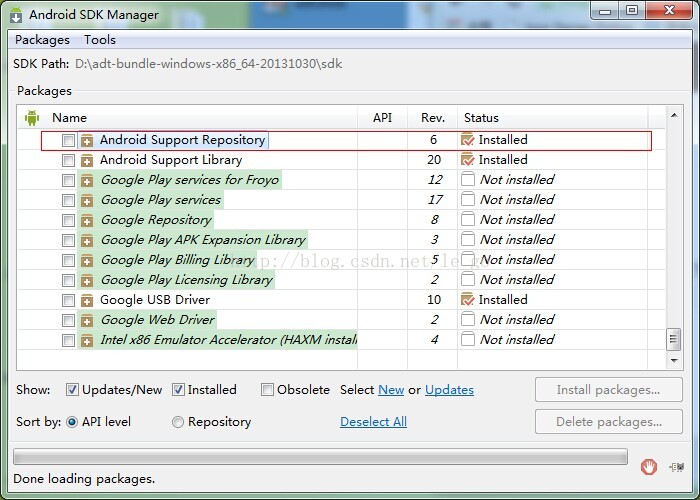This screenshot has width=700, height=500.
Task: Click the New selection link
Action: (x=391, y=390)
